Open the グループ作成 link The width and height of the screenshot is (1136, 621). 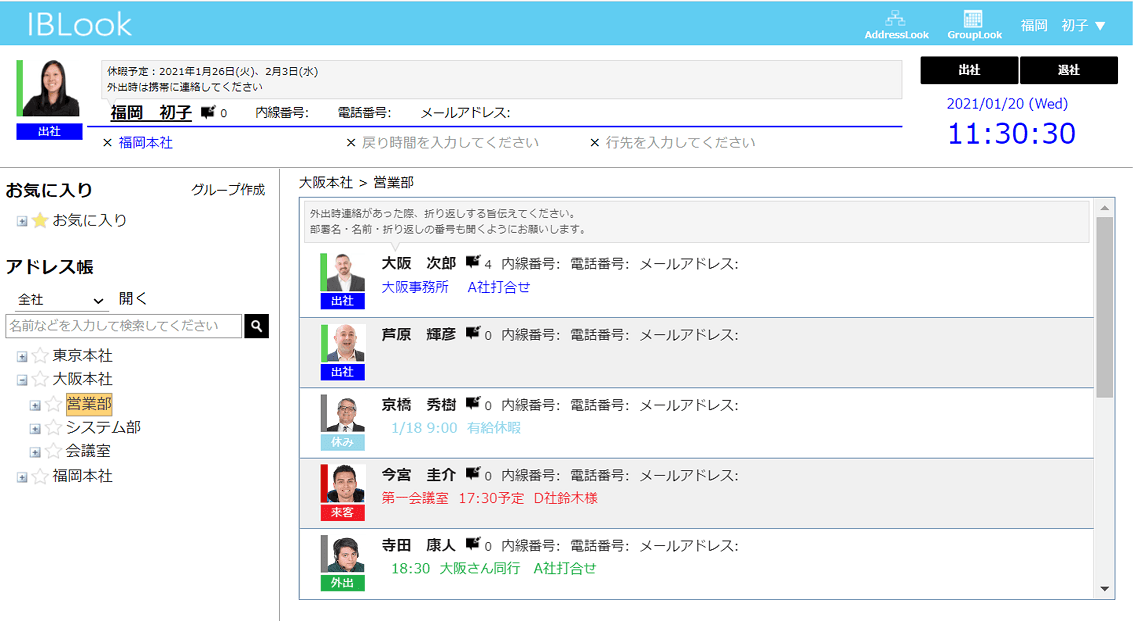point(229,189)
